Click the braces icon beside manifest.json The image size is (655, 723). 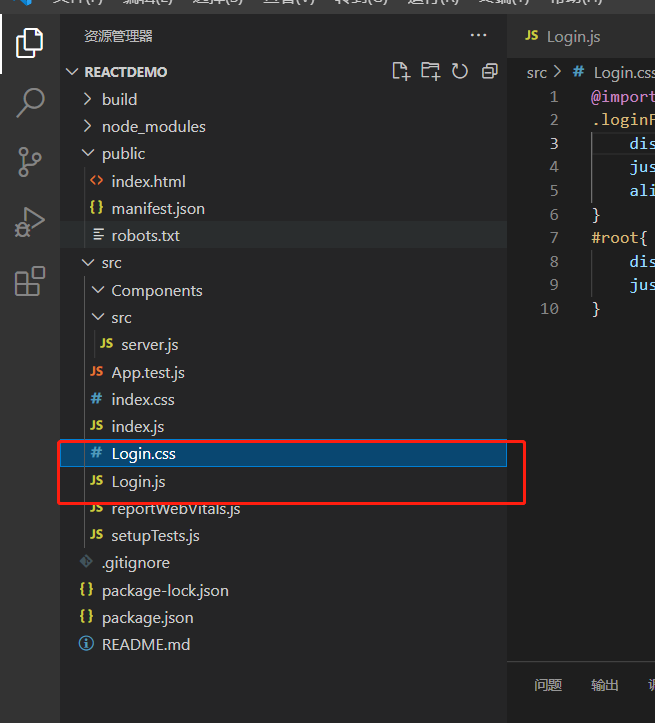(x=96, y=207)
